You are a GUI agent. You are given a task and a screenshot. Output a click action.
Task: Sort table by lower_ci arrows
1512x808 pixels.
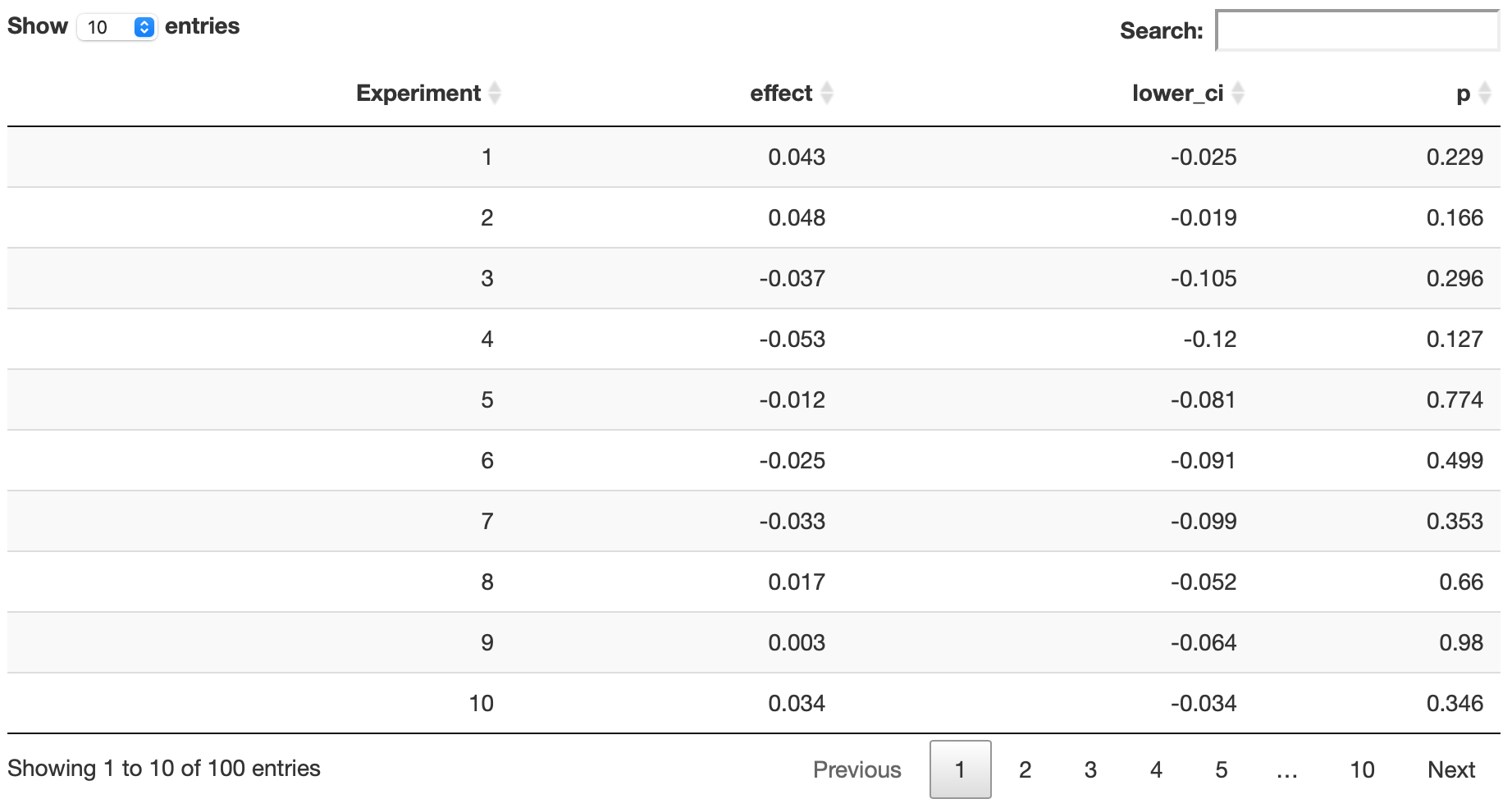(x=1238, y=94)
